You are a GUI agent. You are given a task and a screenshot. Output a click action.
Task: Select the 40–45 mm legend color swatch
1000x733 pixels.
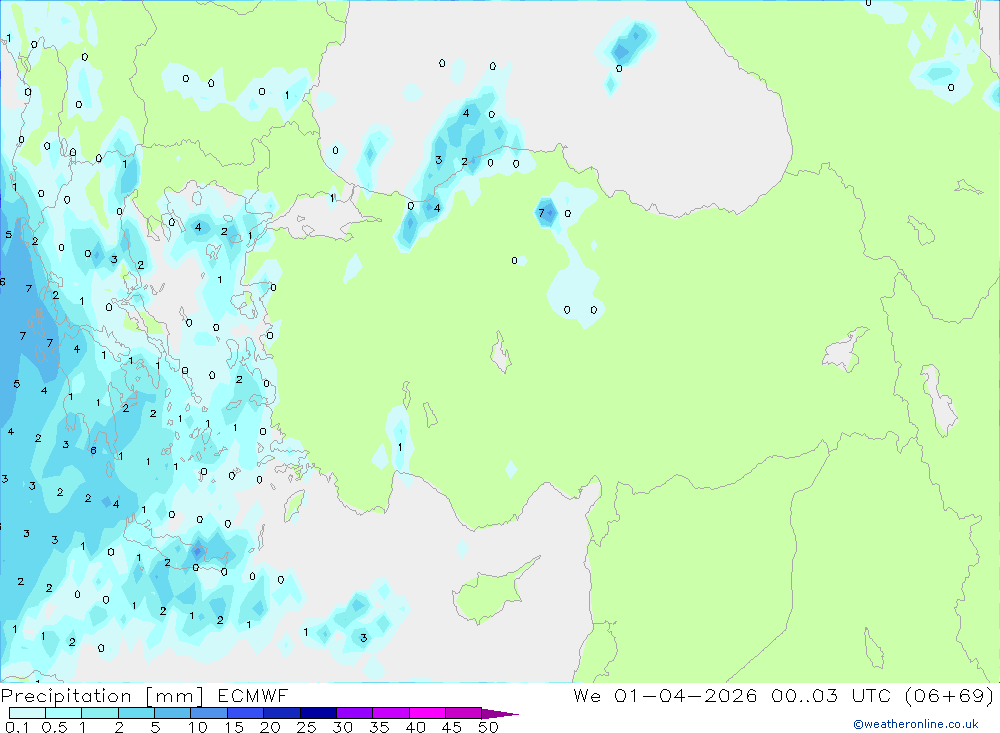coord(427,713)
